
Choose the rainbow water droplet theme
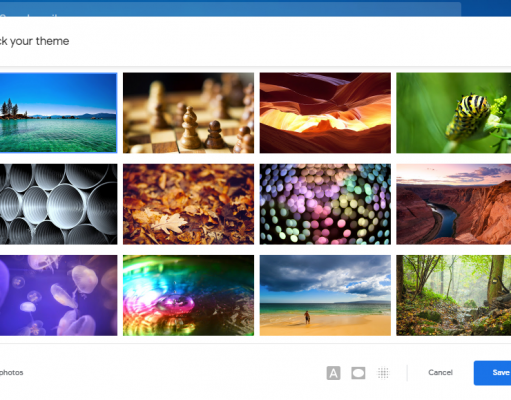click(188, 295)
